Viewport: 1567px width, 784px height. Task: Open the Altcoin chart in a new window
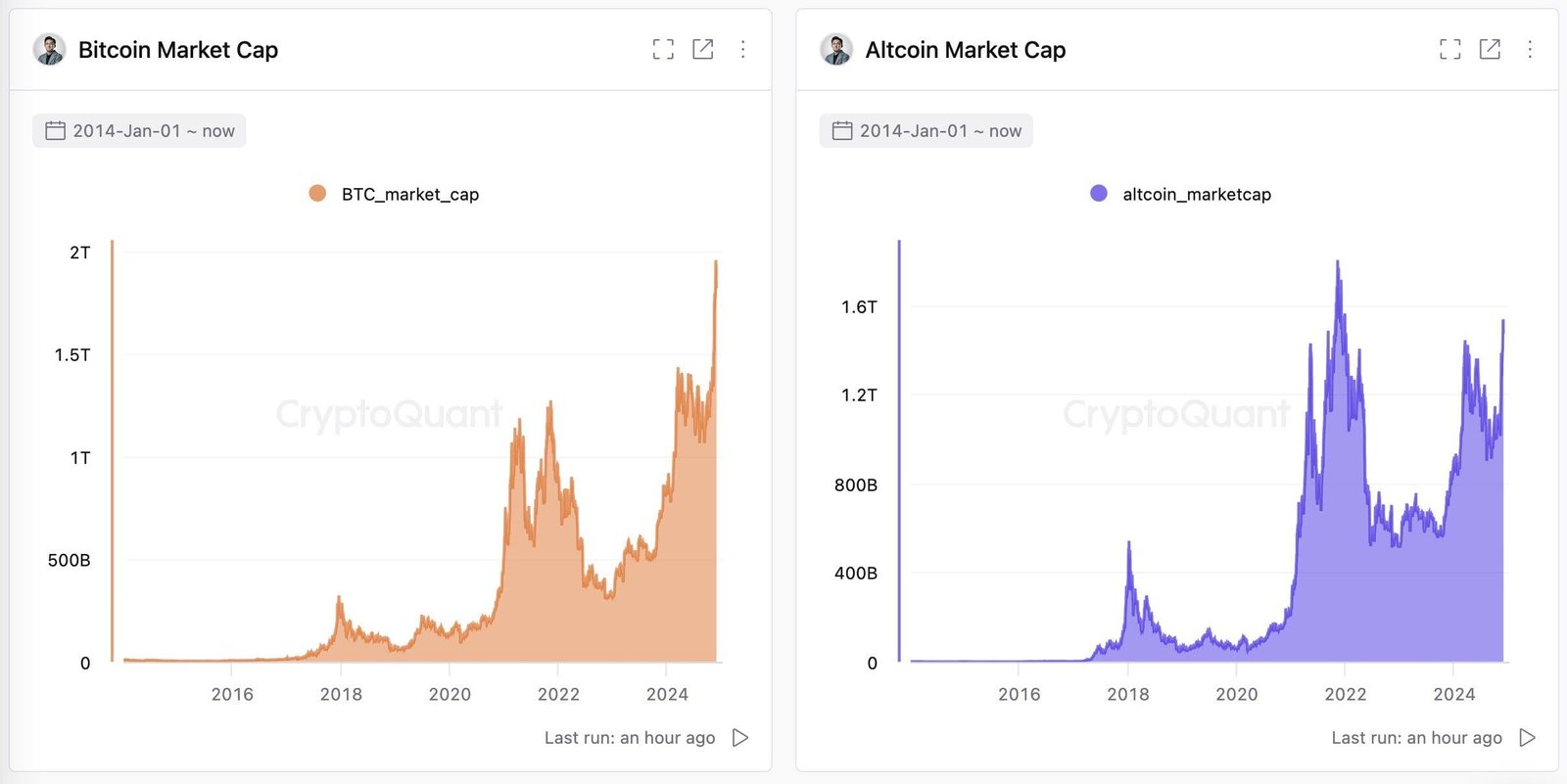click(1490, 49)
